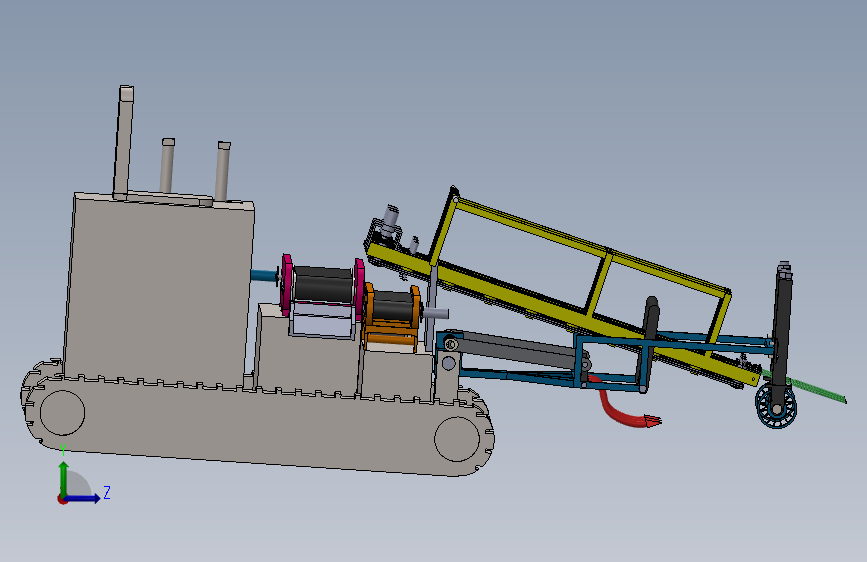The width and height of the screenshot is (867, 562).
Task: Select the rear track wheel circle
Action: [x=62, y=412]
